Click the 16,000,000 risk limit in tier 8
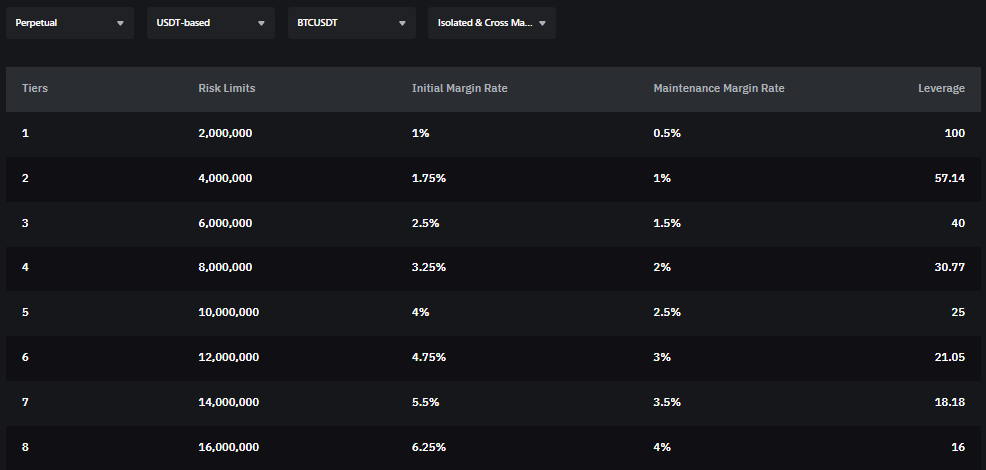 (228, 447)
